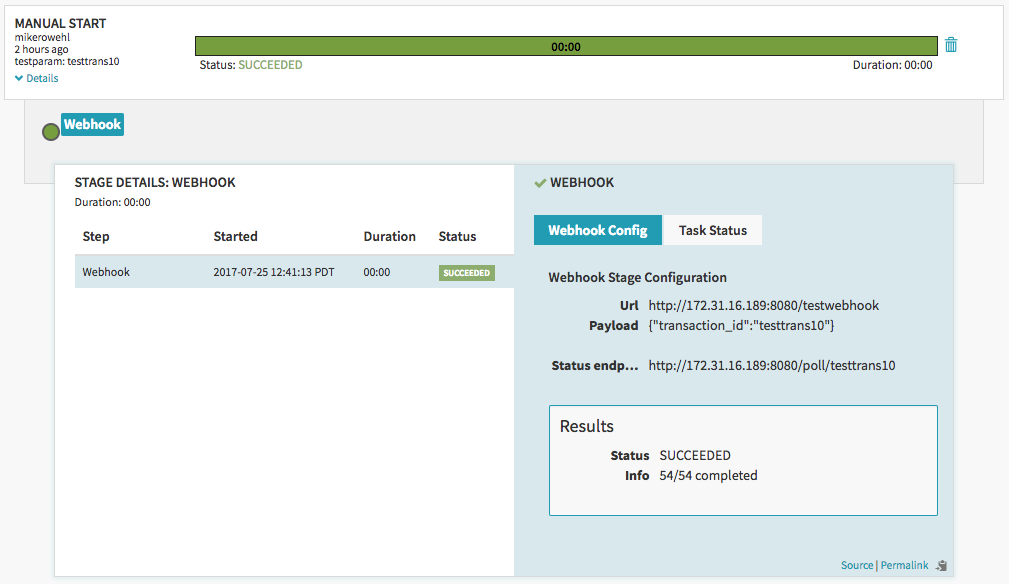1009x584 pixels.
Task: Click the Started column header
Action: 236,237
